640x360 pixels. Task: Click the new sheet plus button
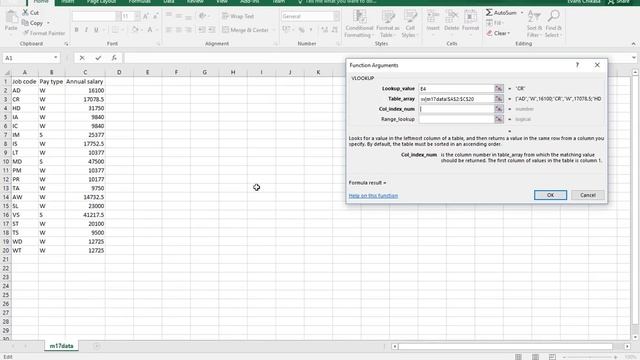click(x=97, y=346)
